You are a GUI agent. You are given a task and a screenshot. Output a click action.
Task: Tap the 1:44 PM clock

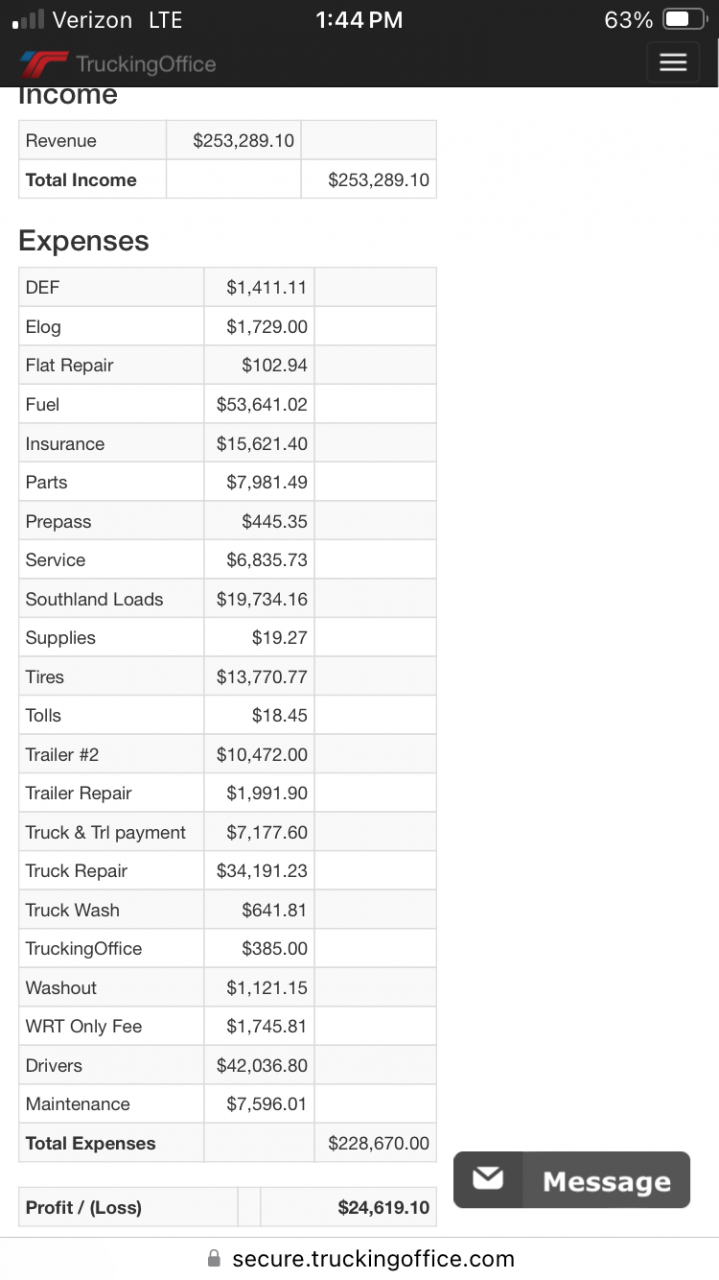pos(359,20)
